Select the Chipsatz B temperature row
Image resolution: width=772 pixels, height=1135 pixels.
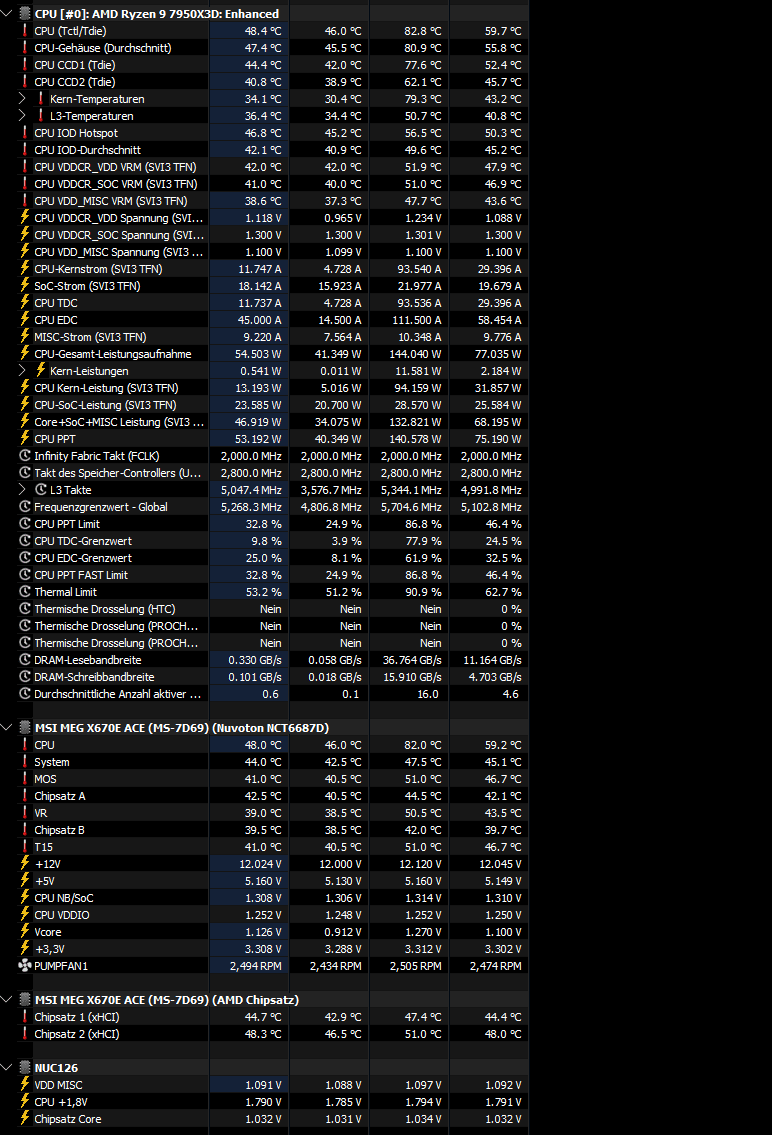click(272, 830)
